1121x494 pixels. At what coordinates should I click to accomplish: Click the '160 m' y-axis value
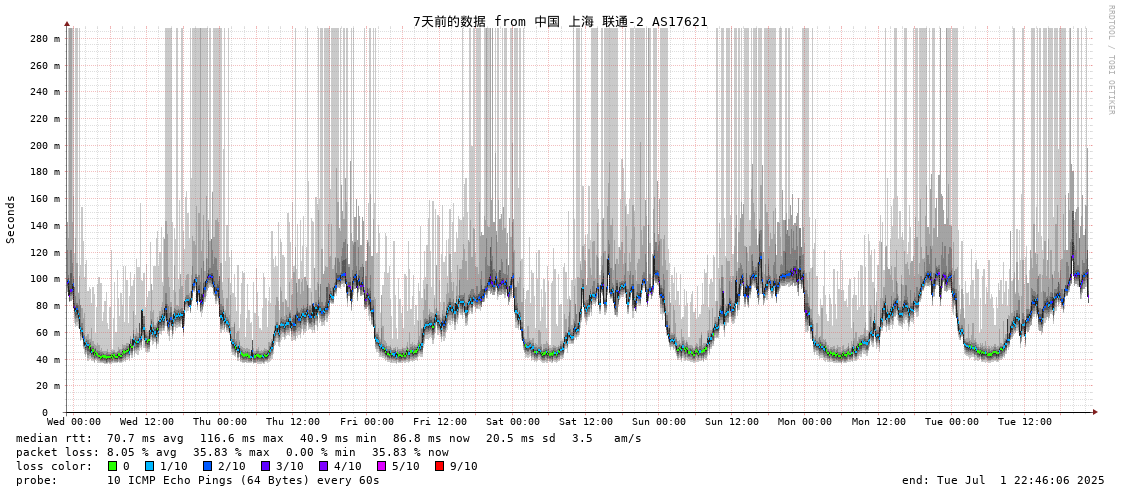(x=46, y=199)
